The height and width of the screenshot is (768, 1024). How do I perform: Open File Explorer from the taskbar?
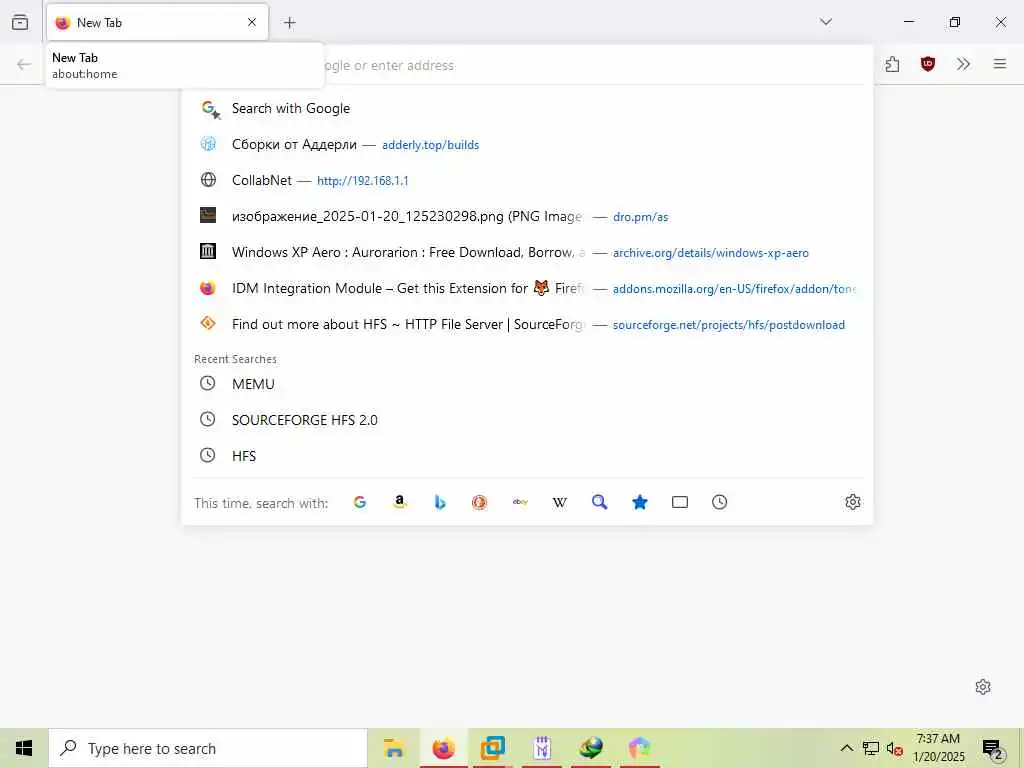(394, 748)
